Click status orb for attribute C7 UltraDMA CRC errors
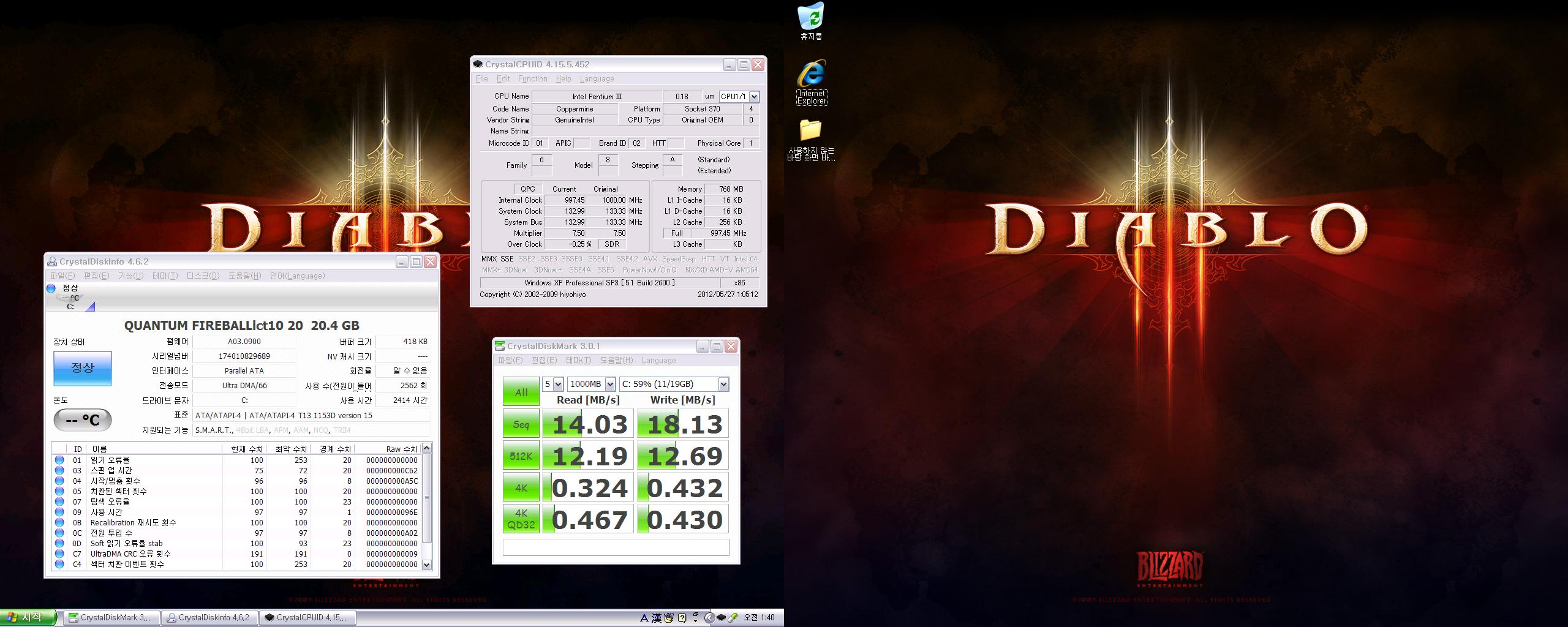Viewport: 1568px width, 627px height. point(59,554)
